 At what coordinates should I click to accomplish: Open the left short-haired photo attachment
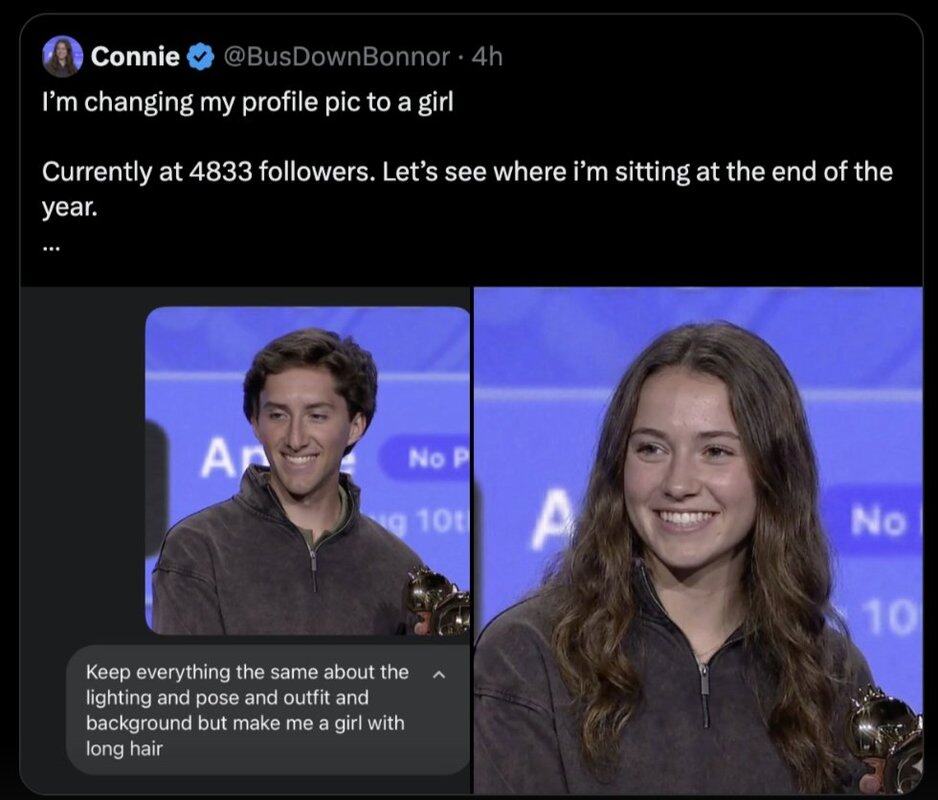click(307, 470)
